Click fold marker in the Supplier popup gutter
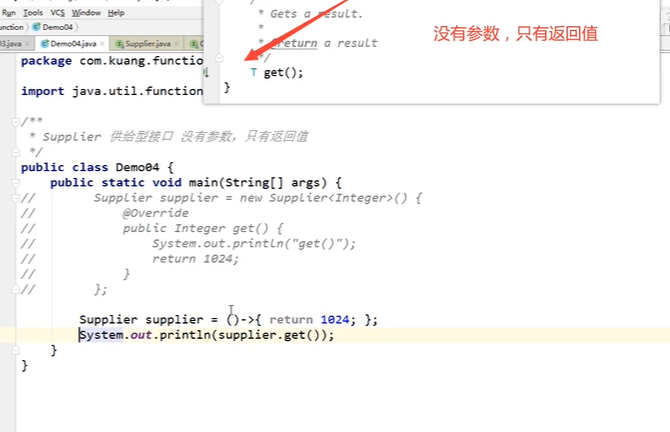This screenshot has height=432, width=670. pos(219,58)
